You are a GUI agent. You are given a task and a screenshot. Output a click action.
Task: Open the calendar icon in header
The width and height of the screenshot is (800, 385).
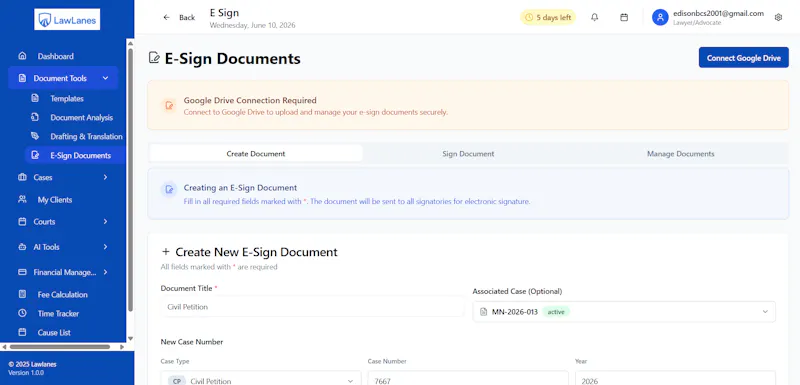(x=624, y=17)
